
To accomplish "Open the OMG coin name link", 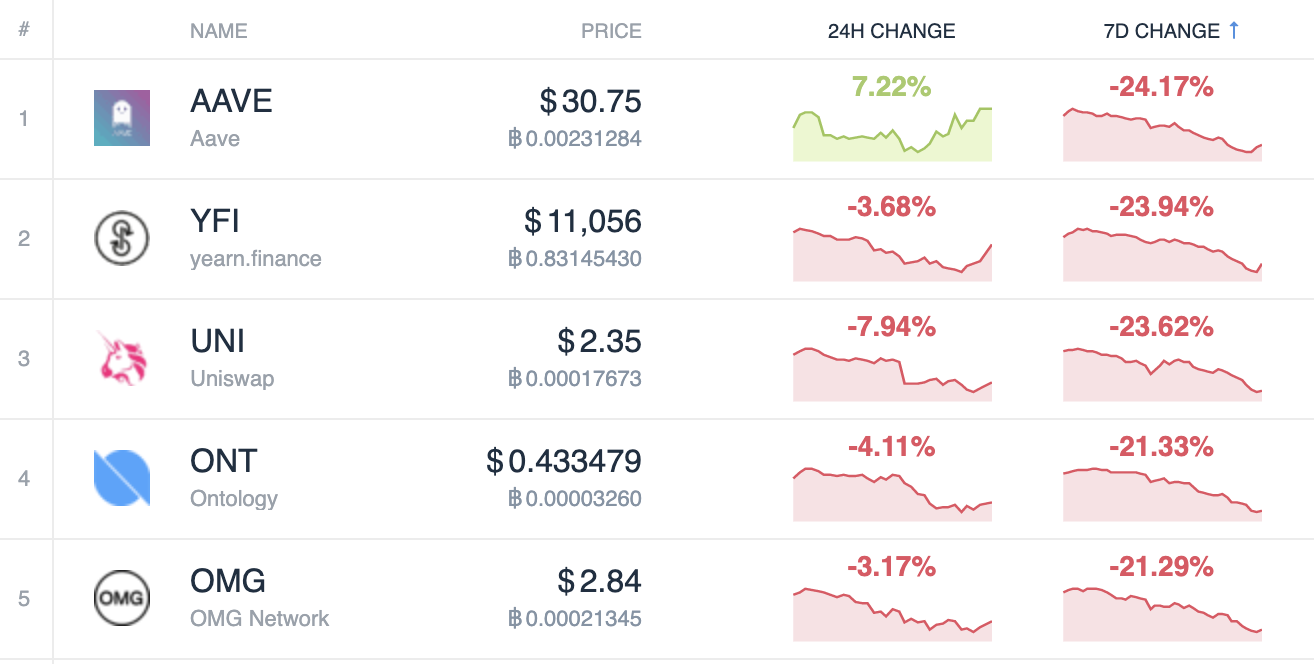I will click(228, 581).
